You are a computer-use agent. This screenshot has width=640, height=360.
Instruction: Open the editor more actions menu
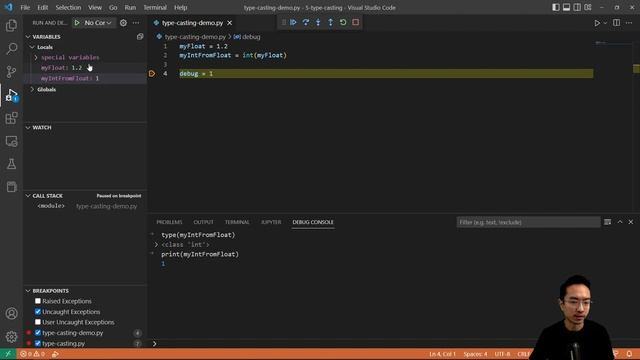629,23
